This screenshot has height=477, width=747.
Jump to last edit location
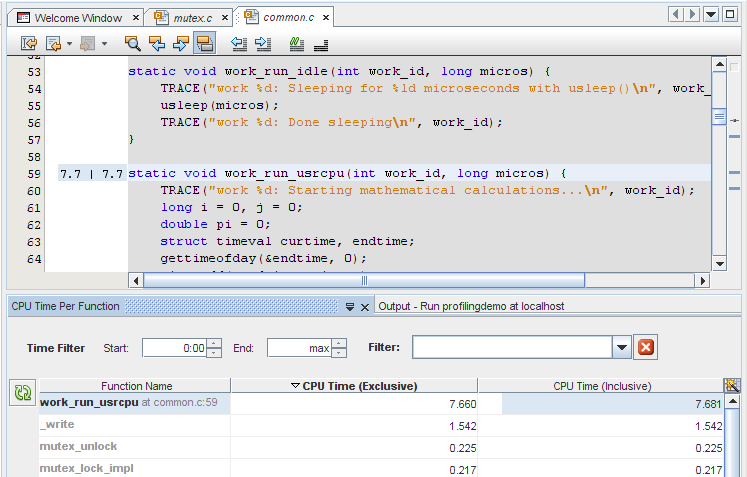(28, 43)
